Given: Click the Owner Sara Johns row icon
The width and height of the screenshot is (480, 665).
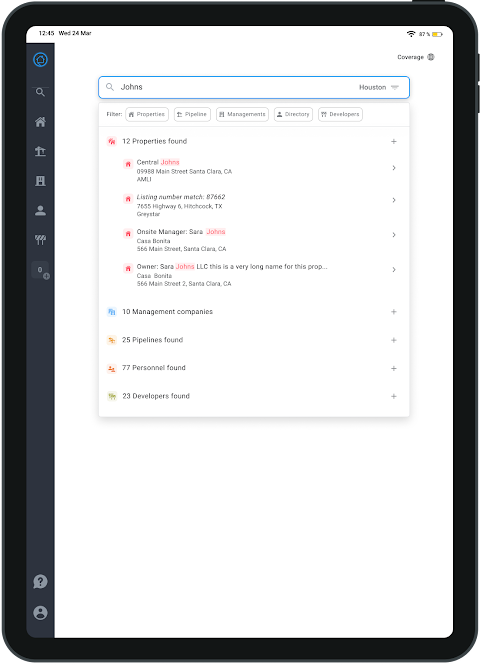Looking at the screenshot, I should [x=128, y=268].
